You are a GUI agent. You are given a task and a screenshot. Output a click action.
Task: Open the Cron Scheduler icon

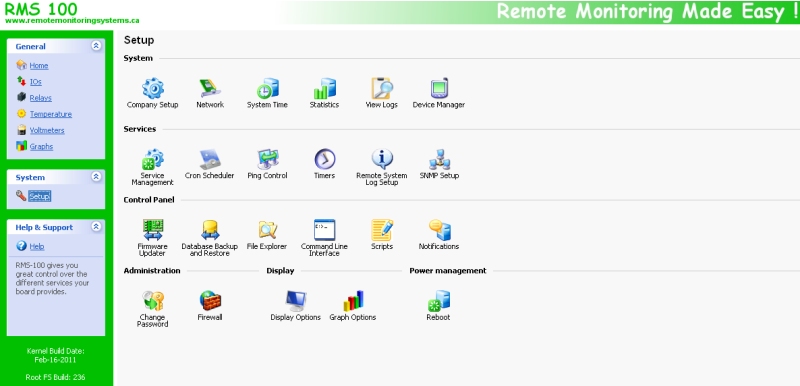pyautogui.click(x=210, y=159)
